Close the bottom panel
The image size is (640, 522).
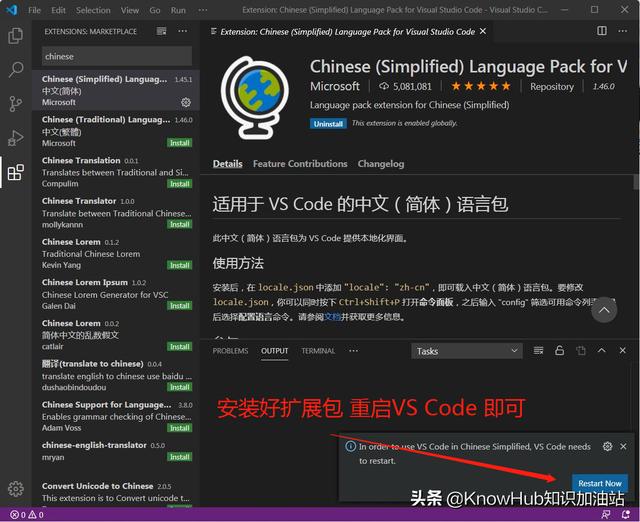(622, 351)
